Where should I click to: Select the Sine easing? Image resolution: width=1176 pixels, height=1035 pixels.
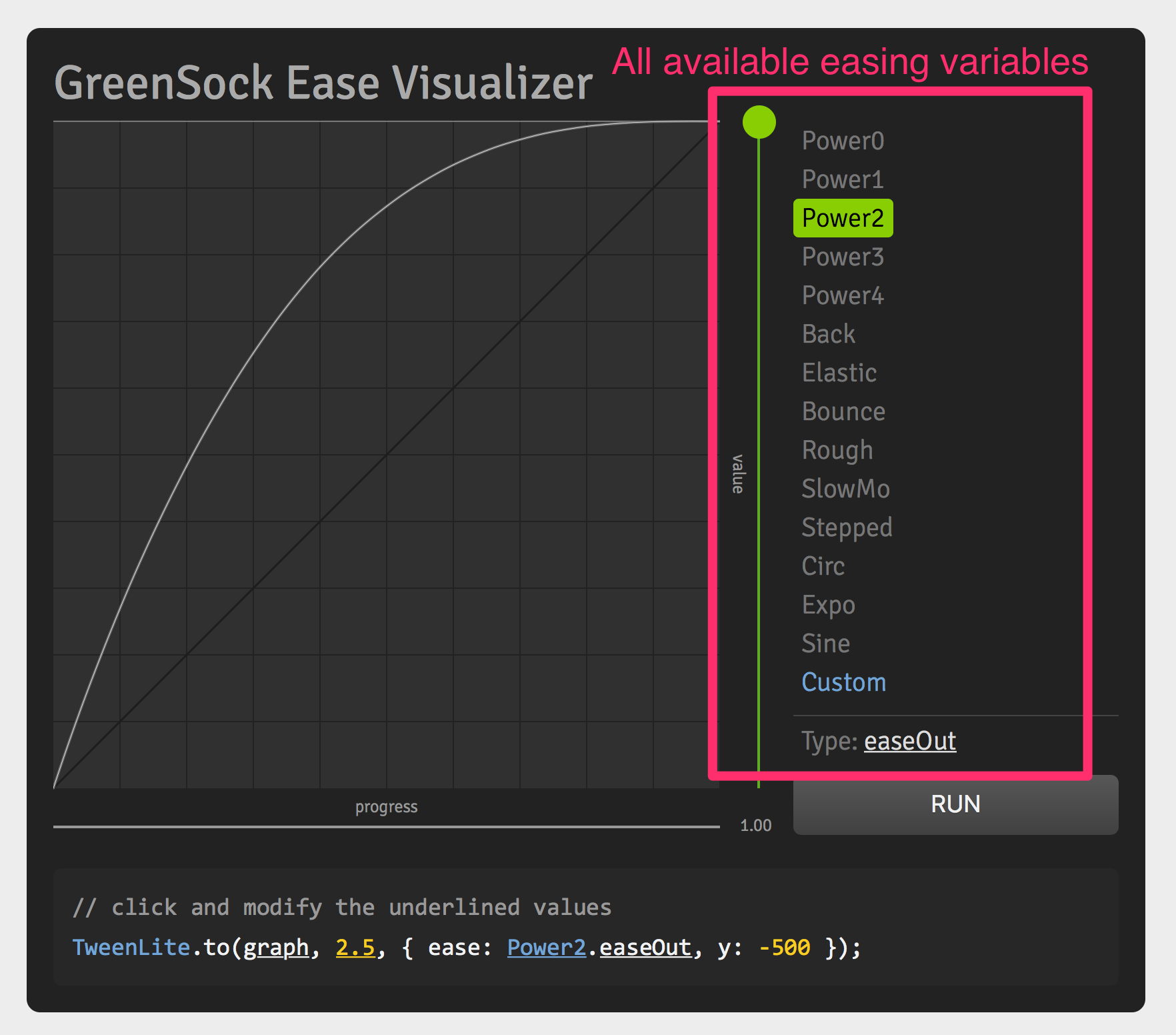click(x=825, y=643)
